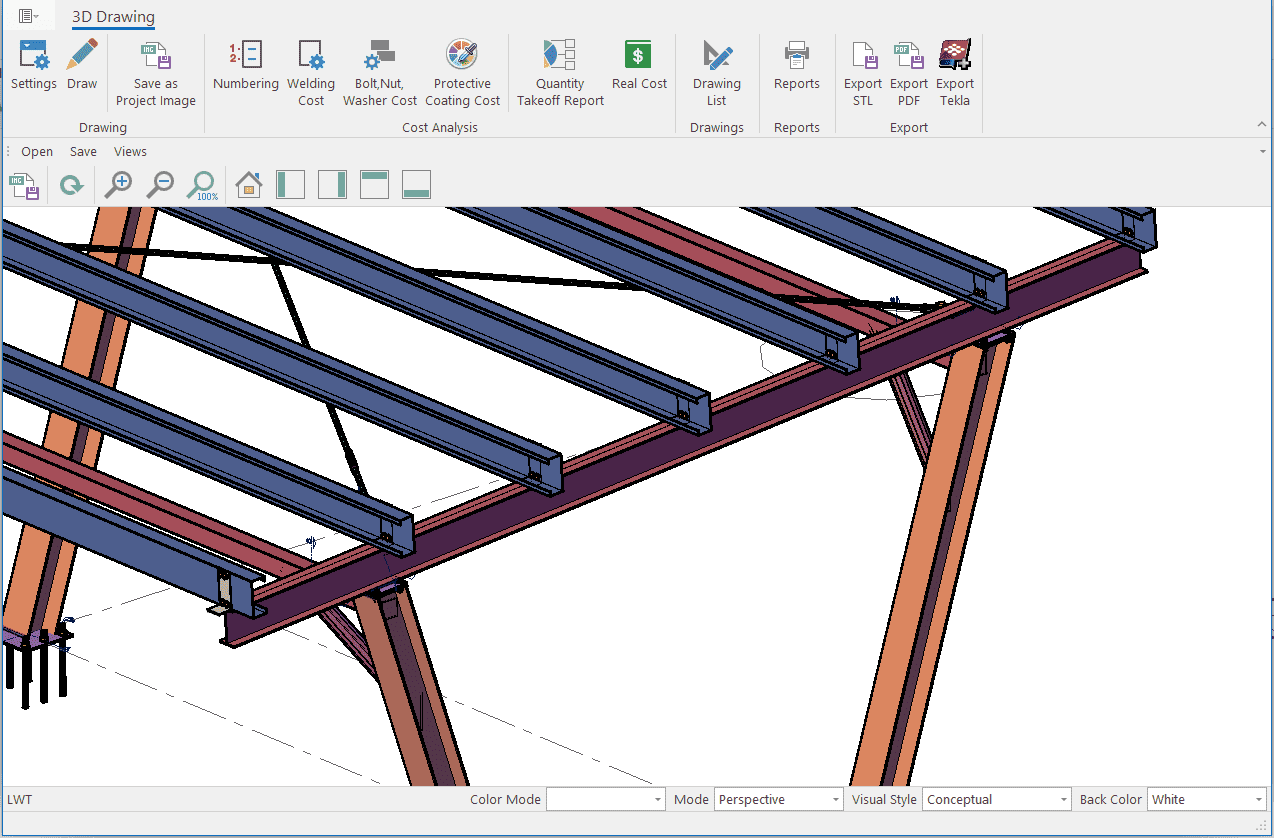Open the Real Cost calculator

coord(639,66)
